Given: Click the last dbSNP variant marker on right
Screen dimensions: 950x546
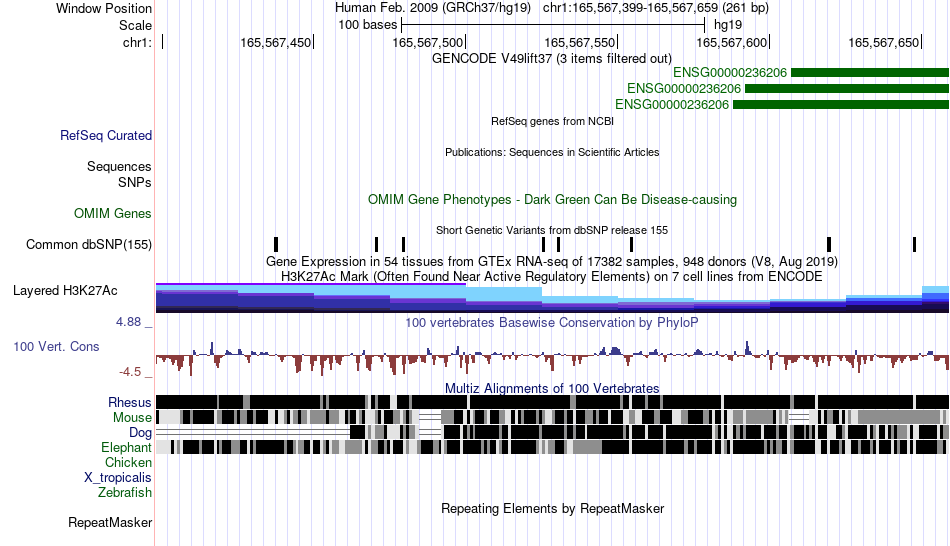Looking at the screenshot, I should click(x=914, y=244).
